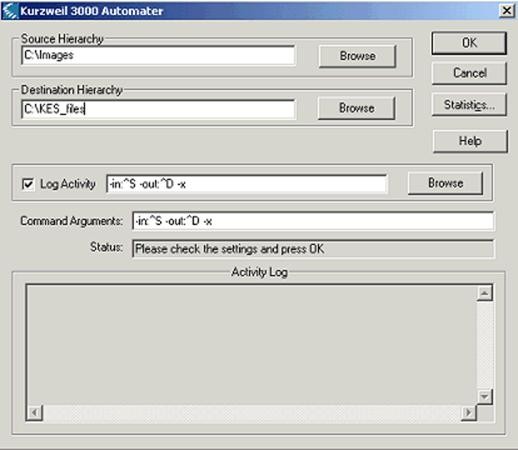
Task: Click the Kurzweil 3000 title bar icon
Action: click(x=10, y=11)
